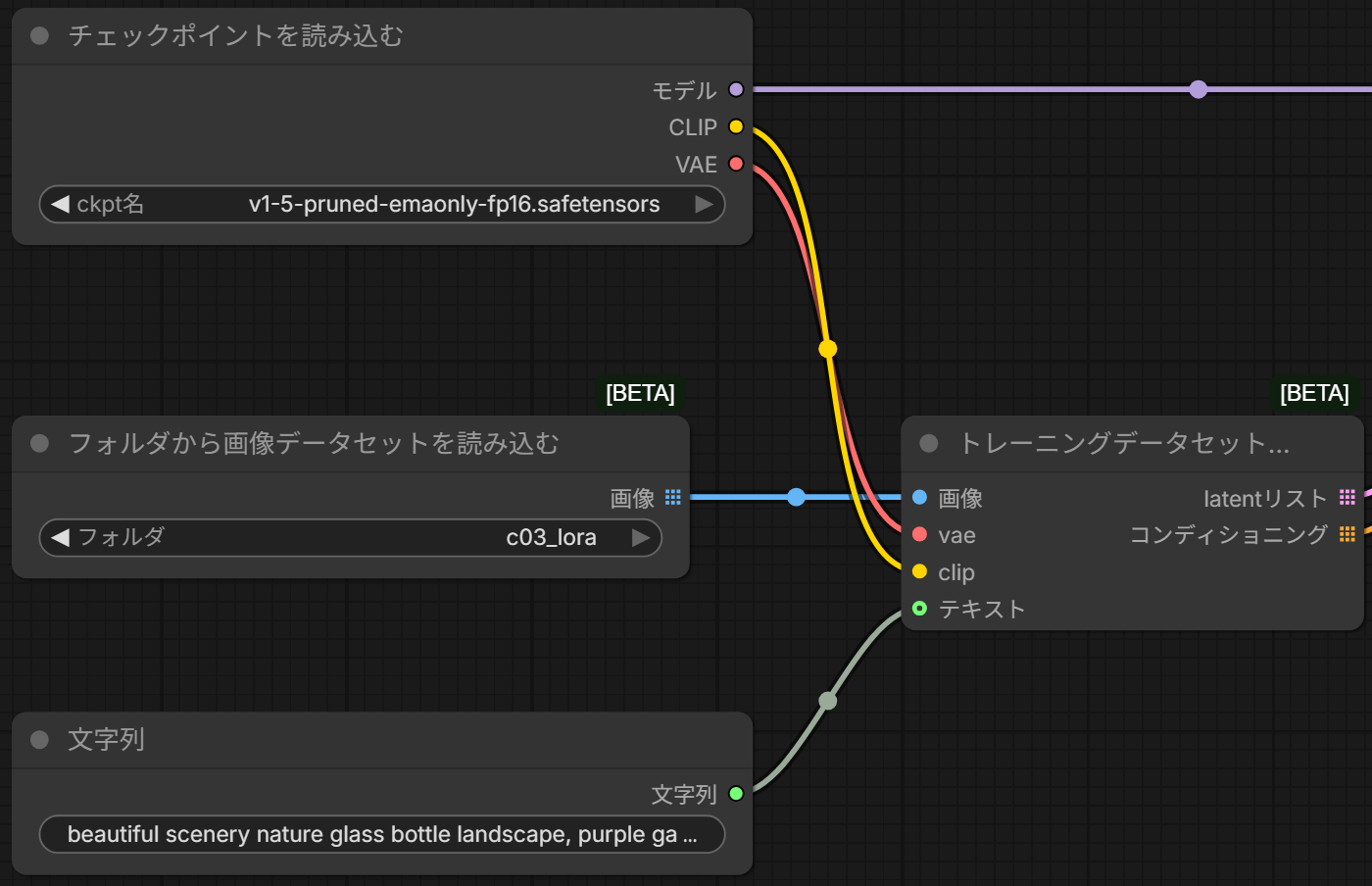The image size is (1372, 886).
Task: Collapse the トレーニングデータセット node
Action: [x=929, y=444]
